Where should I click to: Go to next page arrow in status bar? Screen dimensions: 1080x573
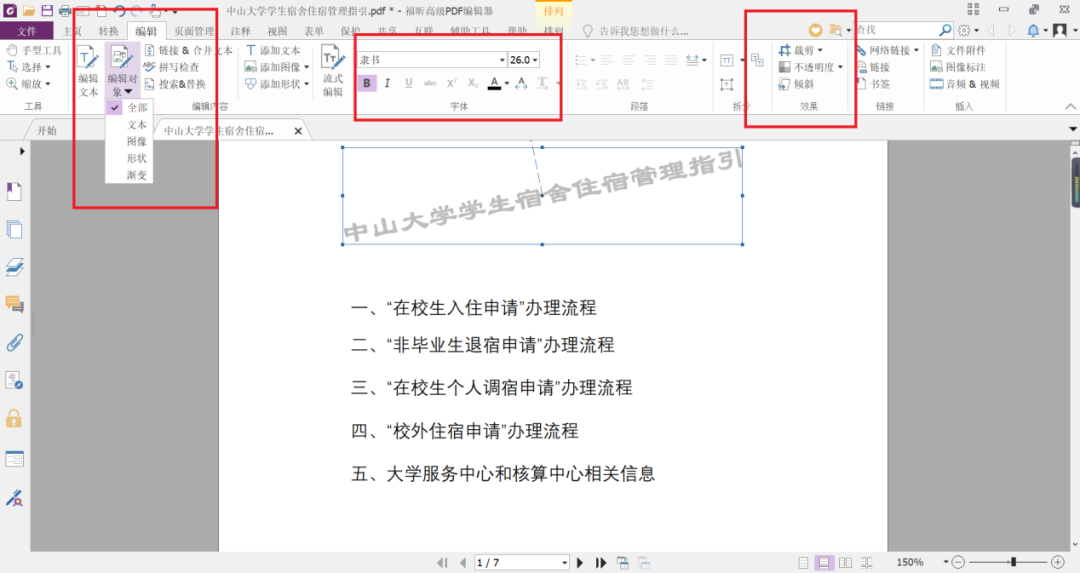coord(580,563)
